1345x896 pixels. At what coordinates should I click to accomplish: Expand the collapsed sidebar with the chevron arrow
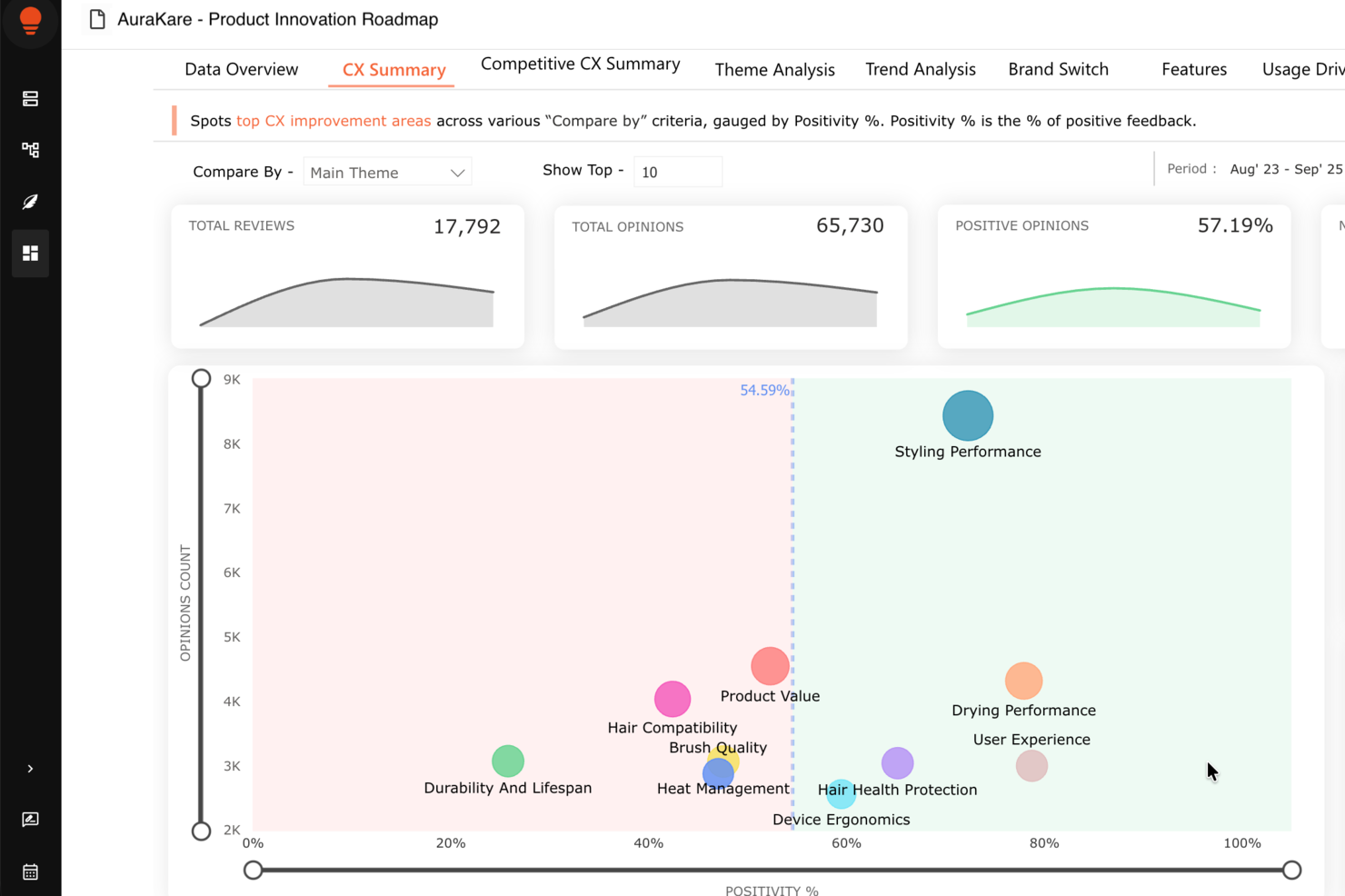[30, 768]
